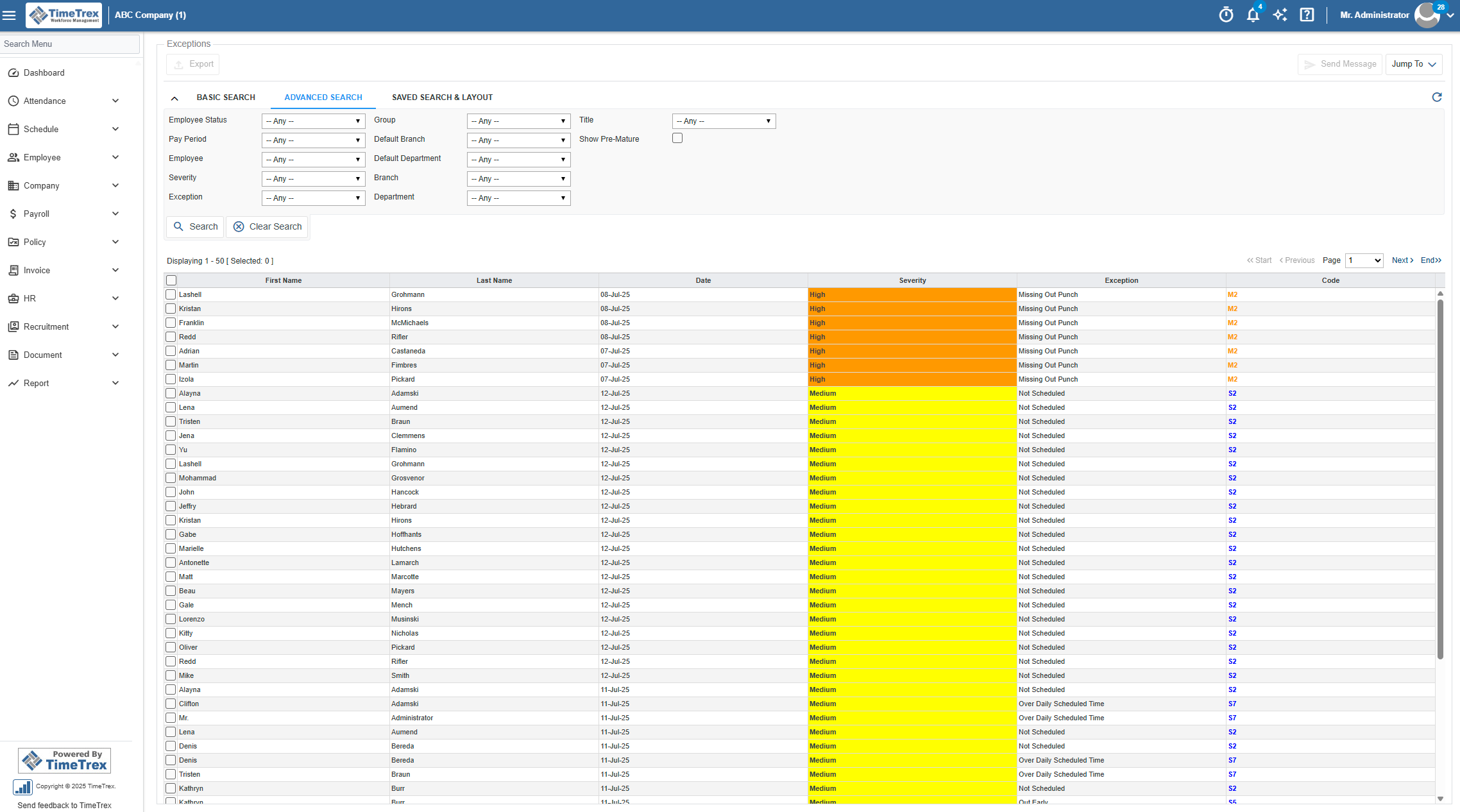Open the TimeTrex logo
The image size is (1460, 812).
[64, 15]
